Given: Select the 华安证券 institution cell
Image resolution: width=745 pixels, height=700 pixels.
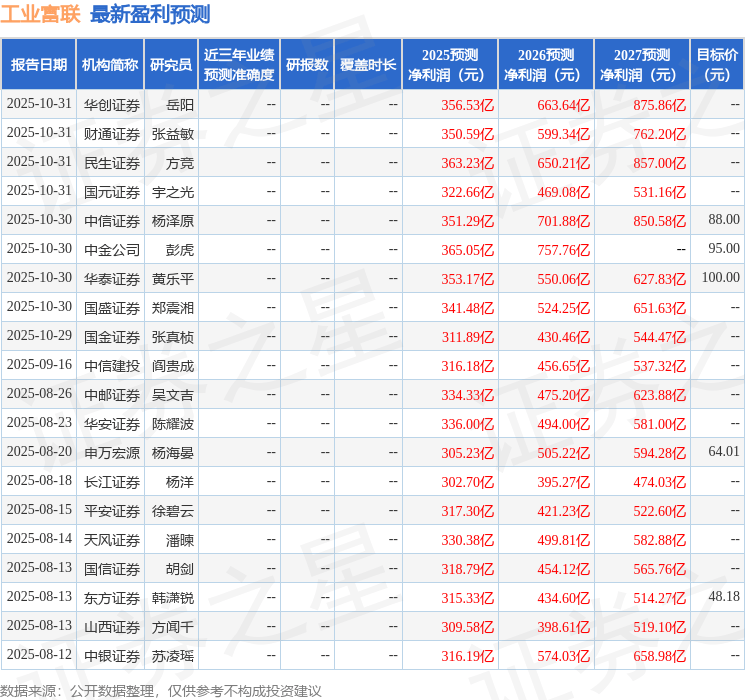Looking at the screenshot, I should pos(112,424).
